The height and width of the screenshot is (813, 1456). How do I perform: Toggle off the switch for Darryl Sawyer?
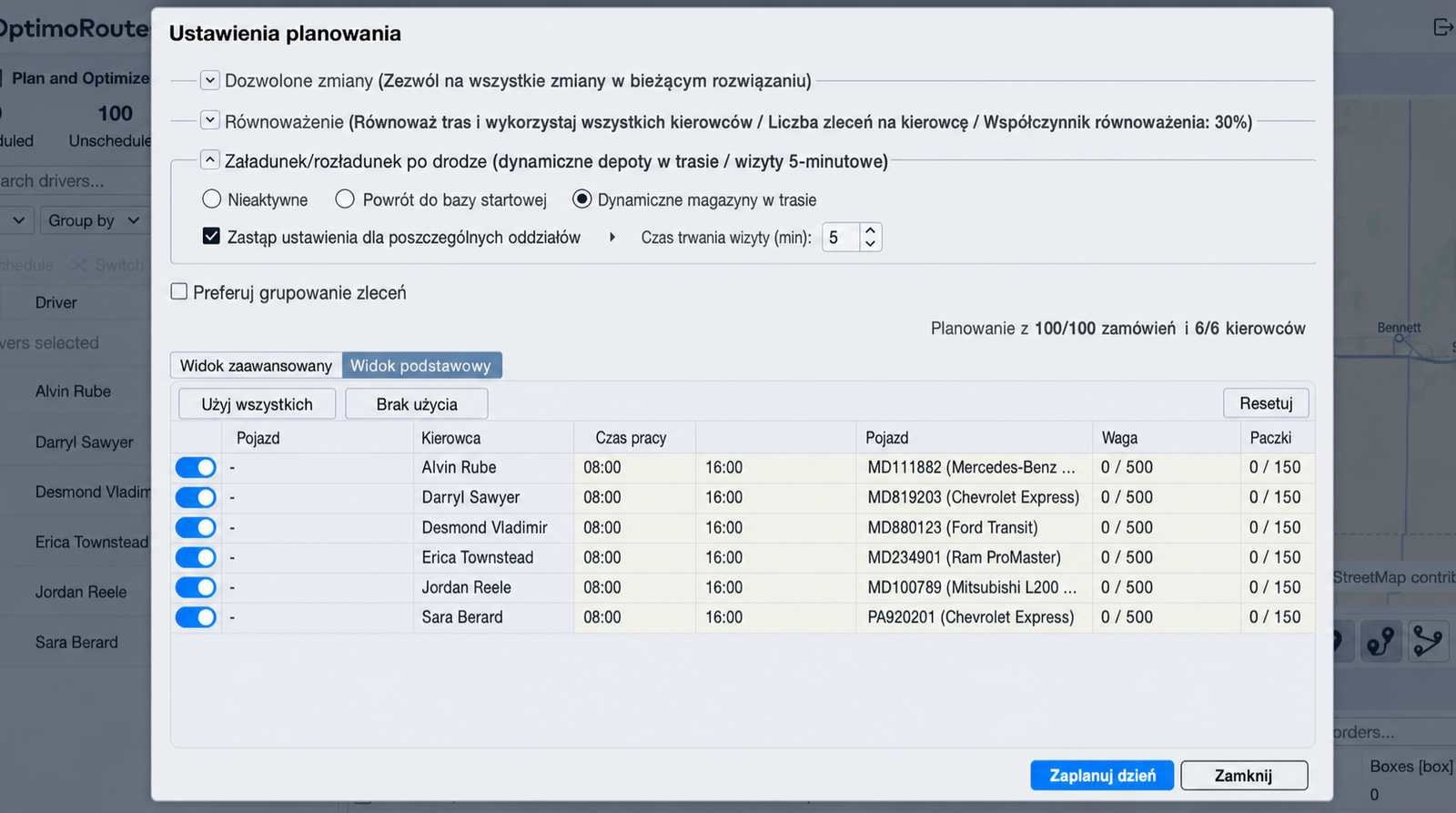[196, 497]
